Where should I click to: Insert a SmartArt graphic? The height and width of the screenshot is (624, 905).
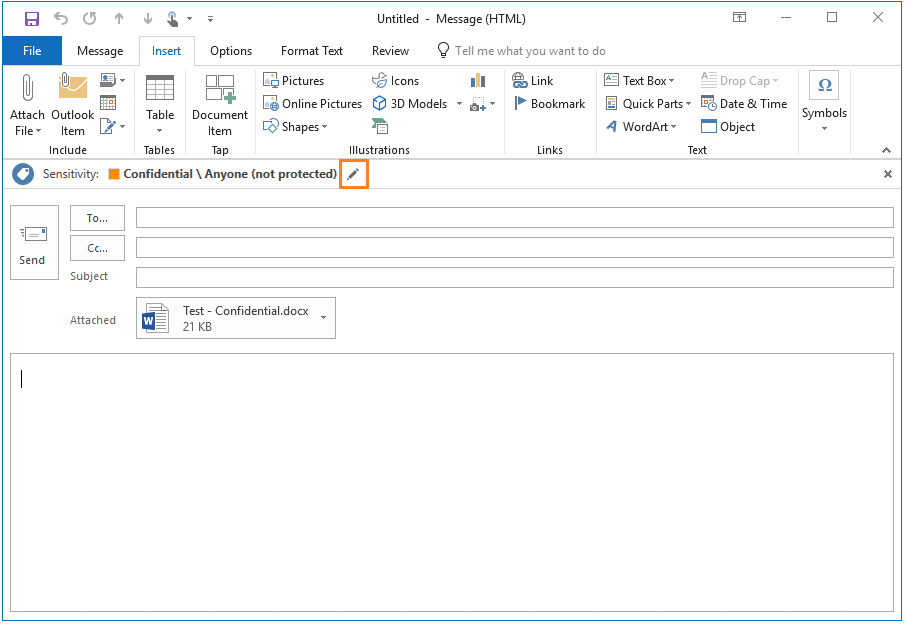pos(380,126)
